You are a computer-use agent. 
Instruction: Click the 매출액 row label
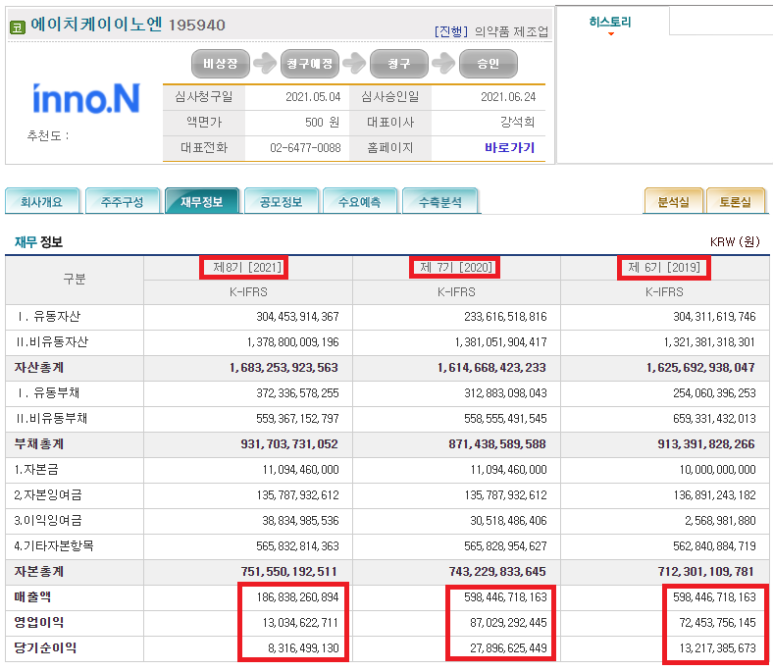click(x=33, y=597)
